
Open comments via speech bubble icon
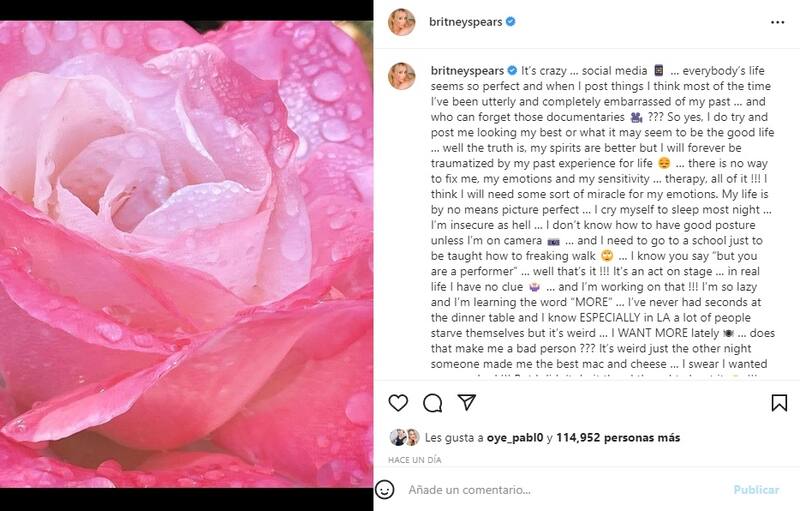pos(432,403)
